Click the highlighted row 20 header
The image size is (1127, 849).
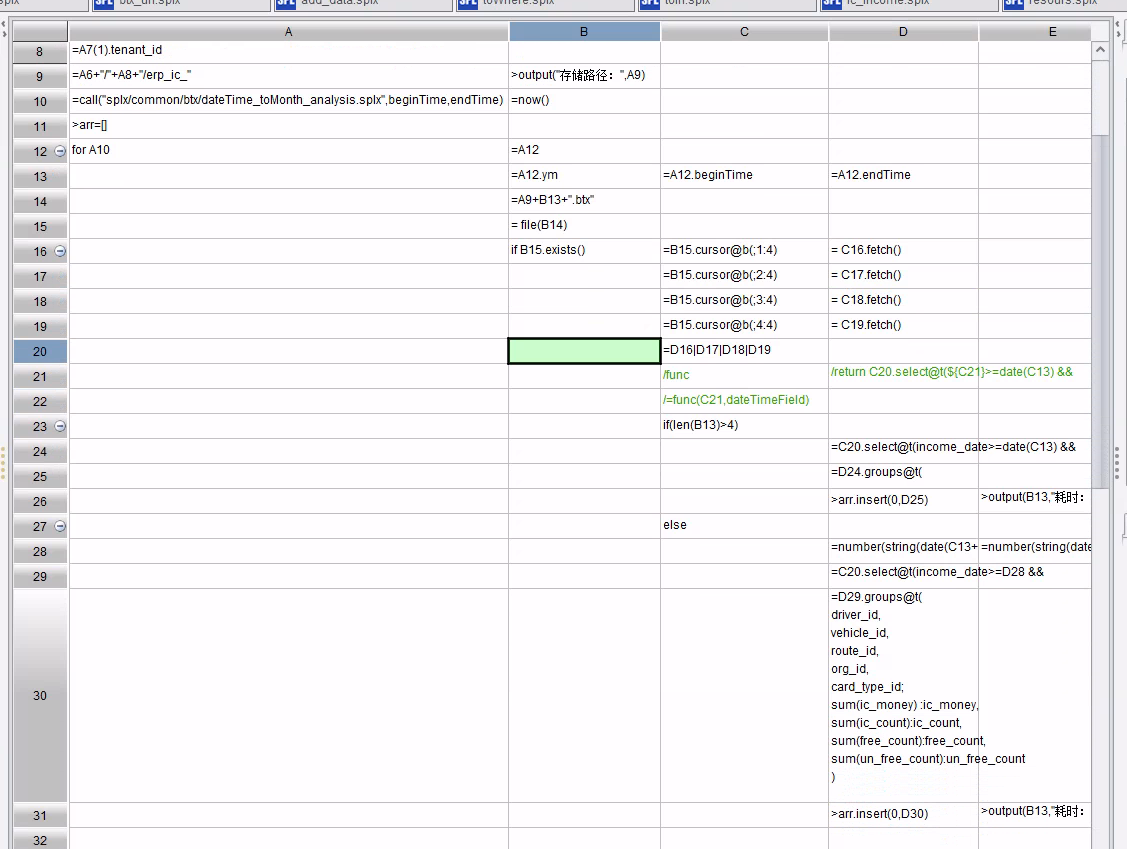(x=40, y=351)
